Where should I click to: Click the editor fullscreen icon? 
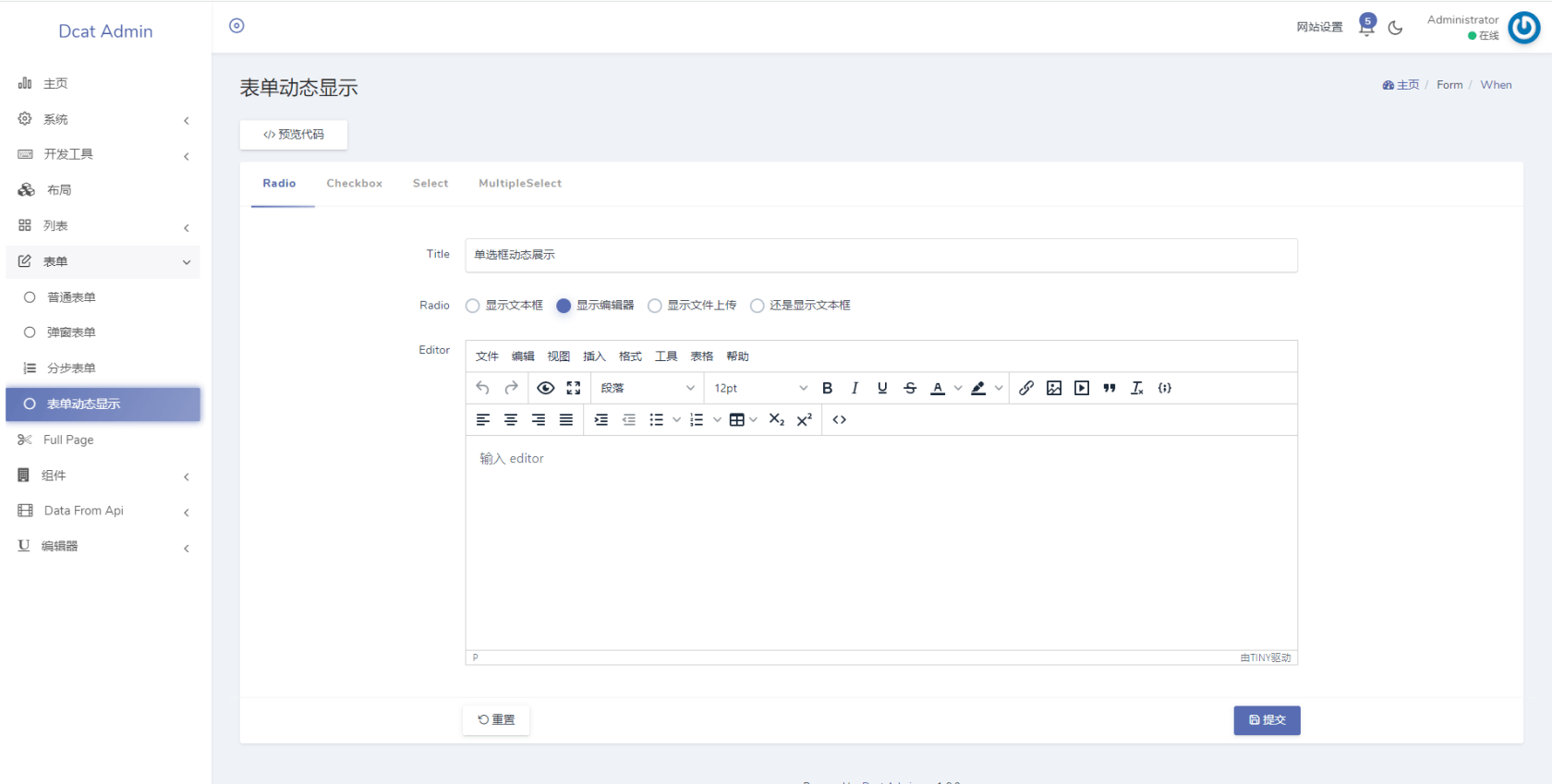tap(573, 389)
